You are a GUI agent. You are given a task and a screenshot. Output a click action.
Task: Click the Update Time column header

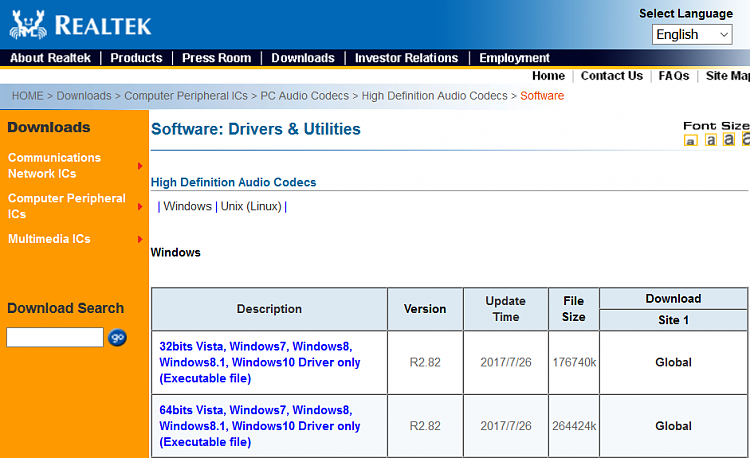coord(506,309)
